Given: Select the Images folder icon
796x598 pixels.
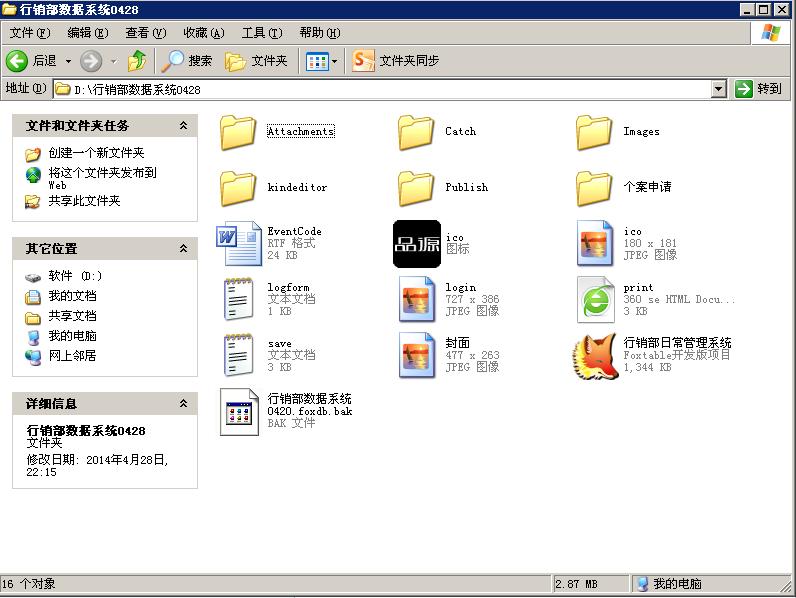Looking at the screenshot, I should pos(594,132).
